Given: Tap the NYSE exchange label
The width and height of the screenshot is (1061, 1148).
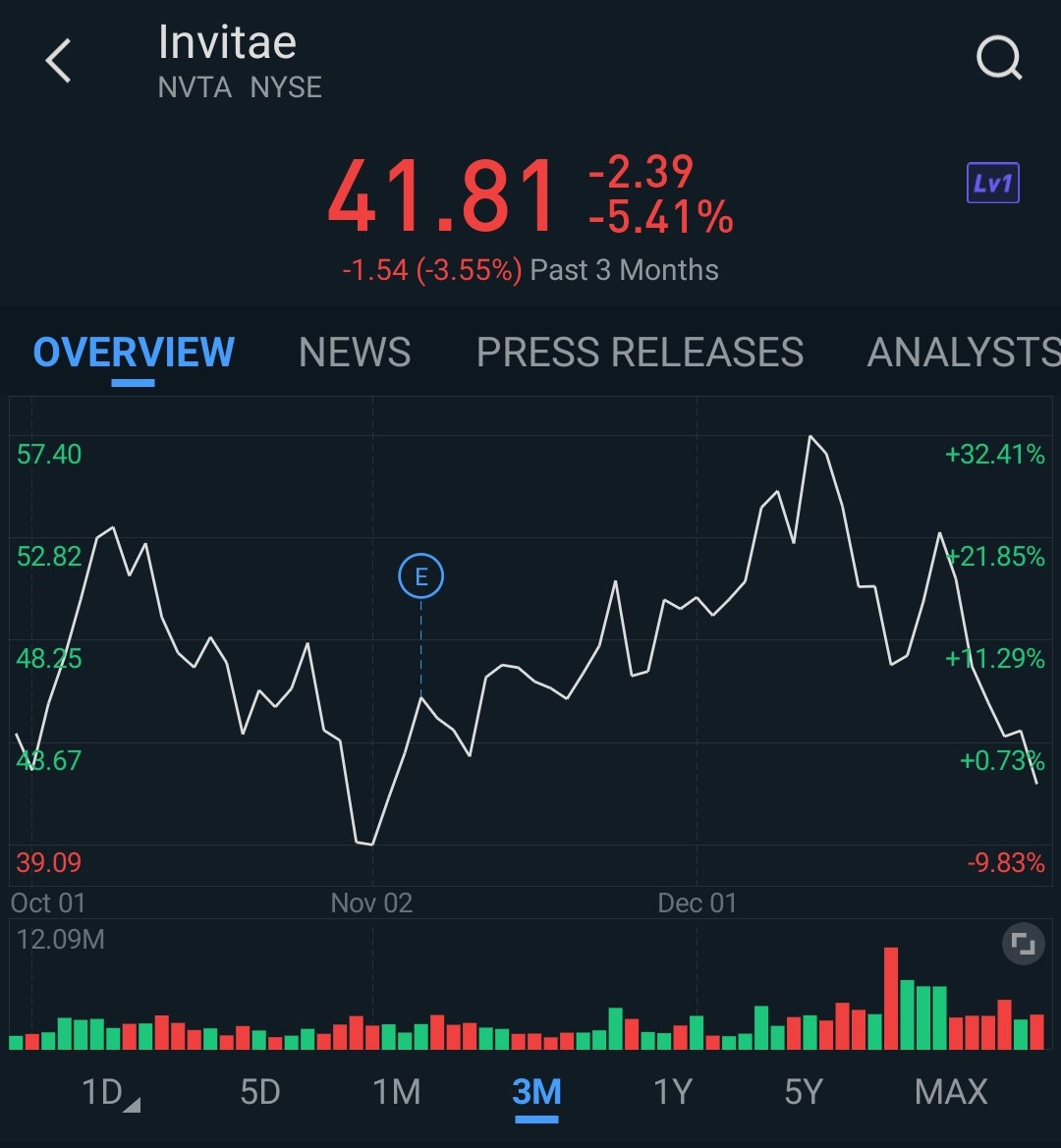Looking at the screenshot, I should pyautogui.click(x=286, y=87).
